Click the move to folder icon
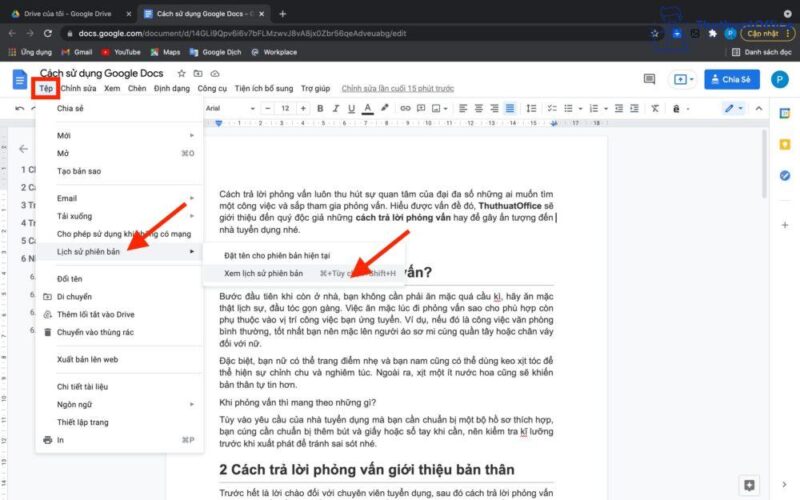Viewport: 800px width, 500px height. (198, 73)
